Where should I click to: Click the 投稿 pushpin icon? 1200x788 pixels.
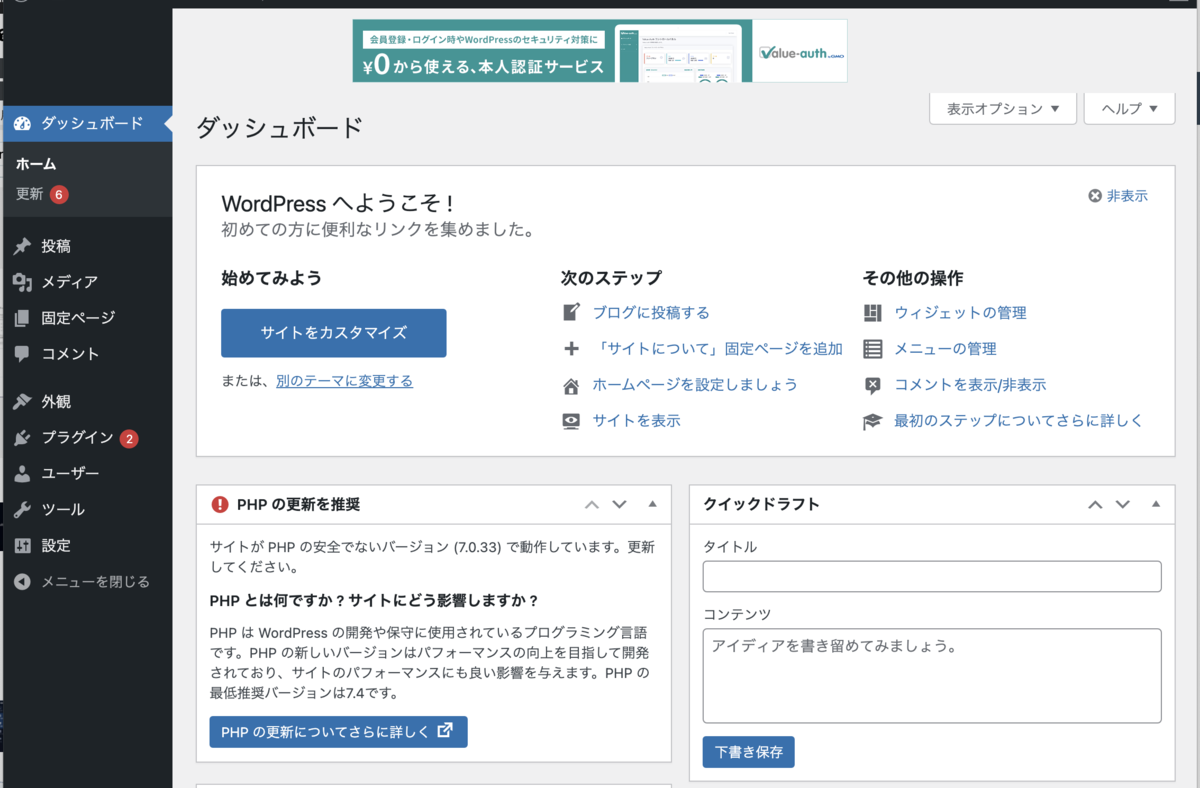point(24,245)
